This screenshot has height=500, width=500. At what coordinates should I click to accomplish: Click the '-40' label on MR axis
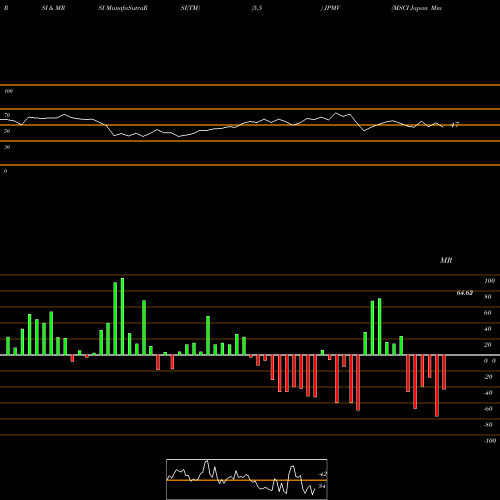488,393
